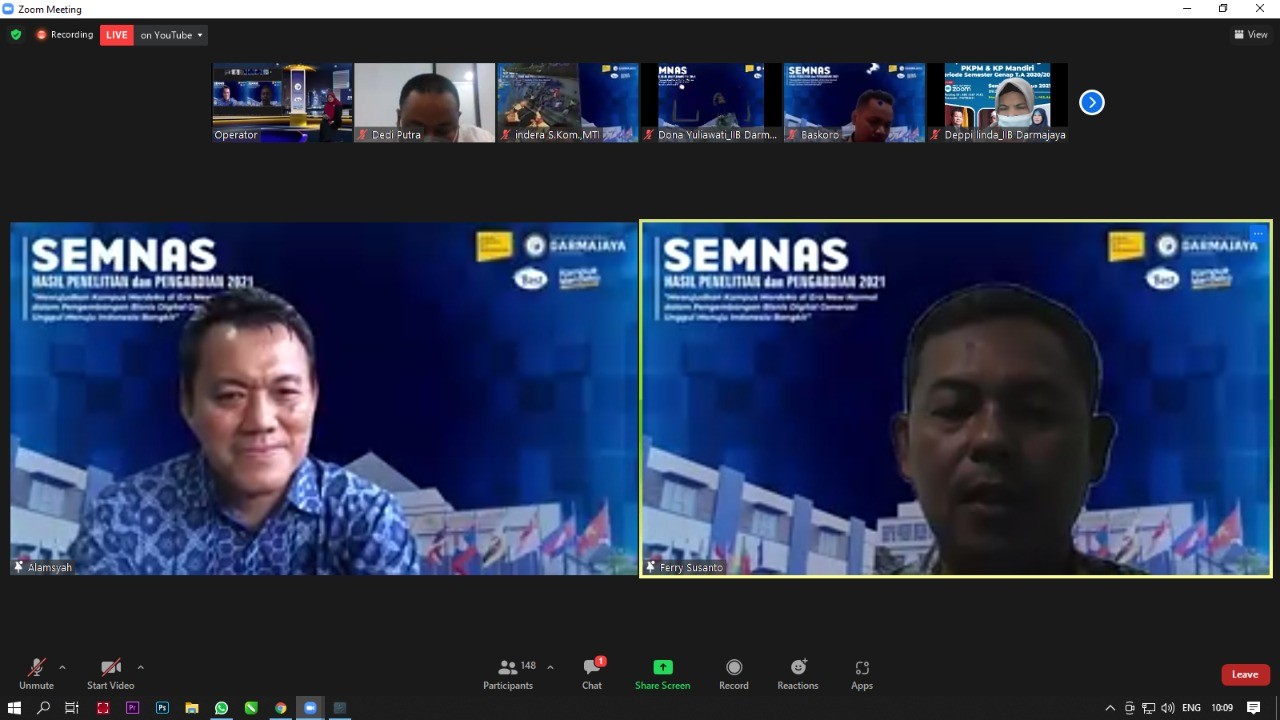Open Adobe Photoshop from taskbar
This screenshot has height=720, width=1280.
(162, 708)
